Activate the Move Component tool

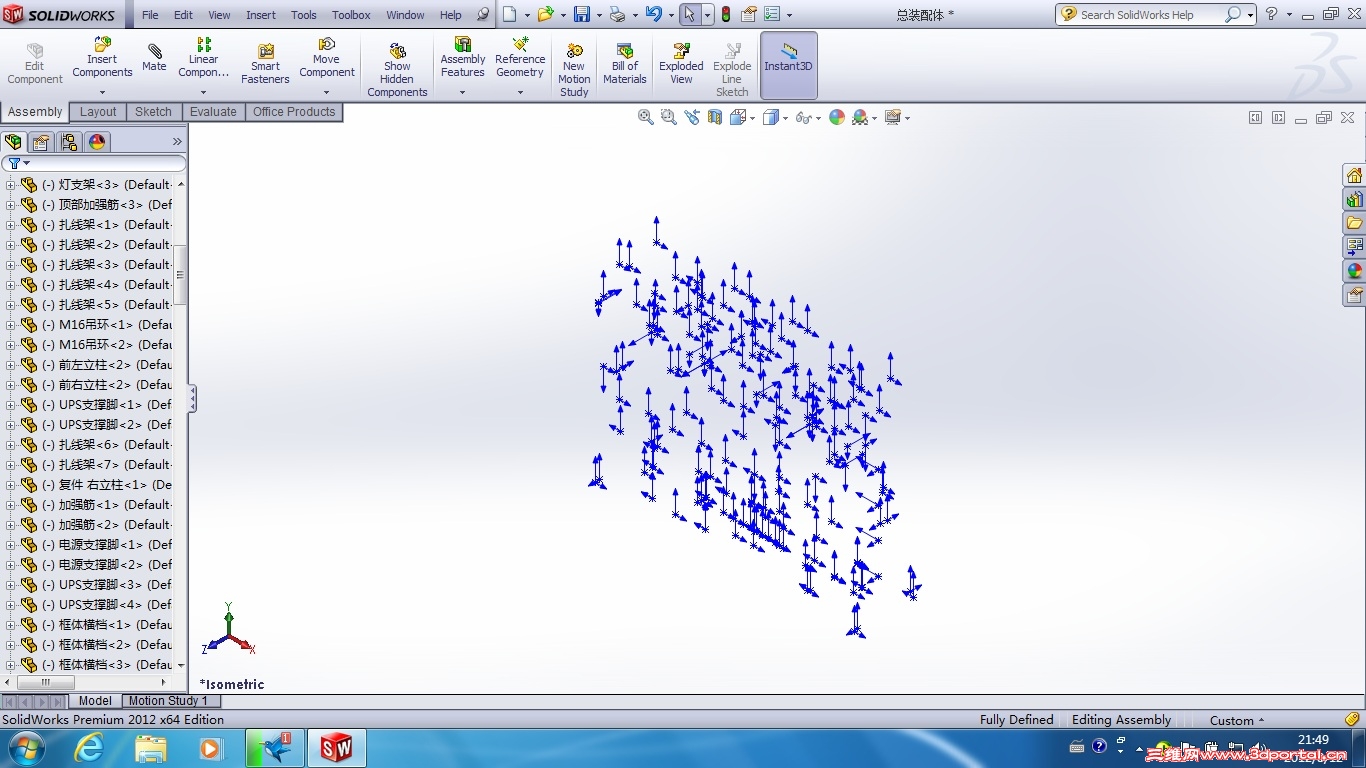327,58
